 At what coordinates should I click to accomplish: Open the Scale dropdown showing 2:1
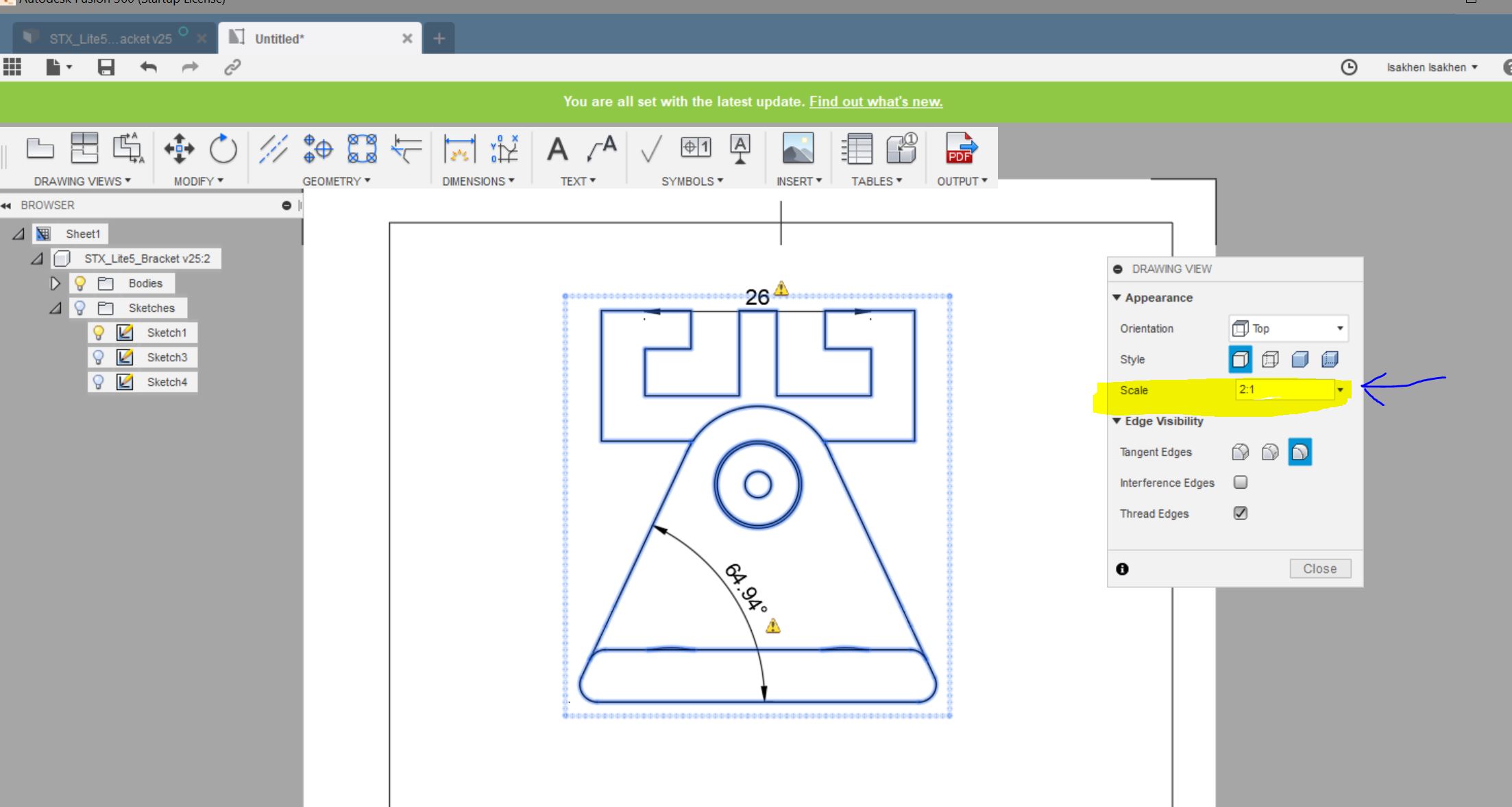1340,390
